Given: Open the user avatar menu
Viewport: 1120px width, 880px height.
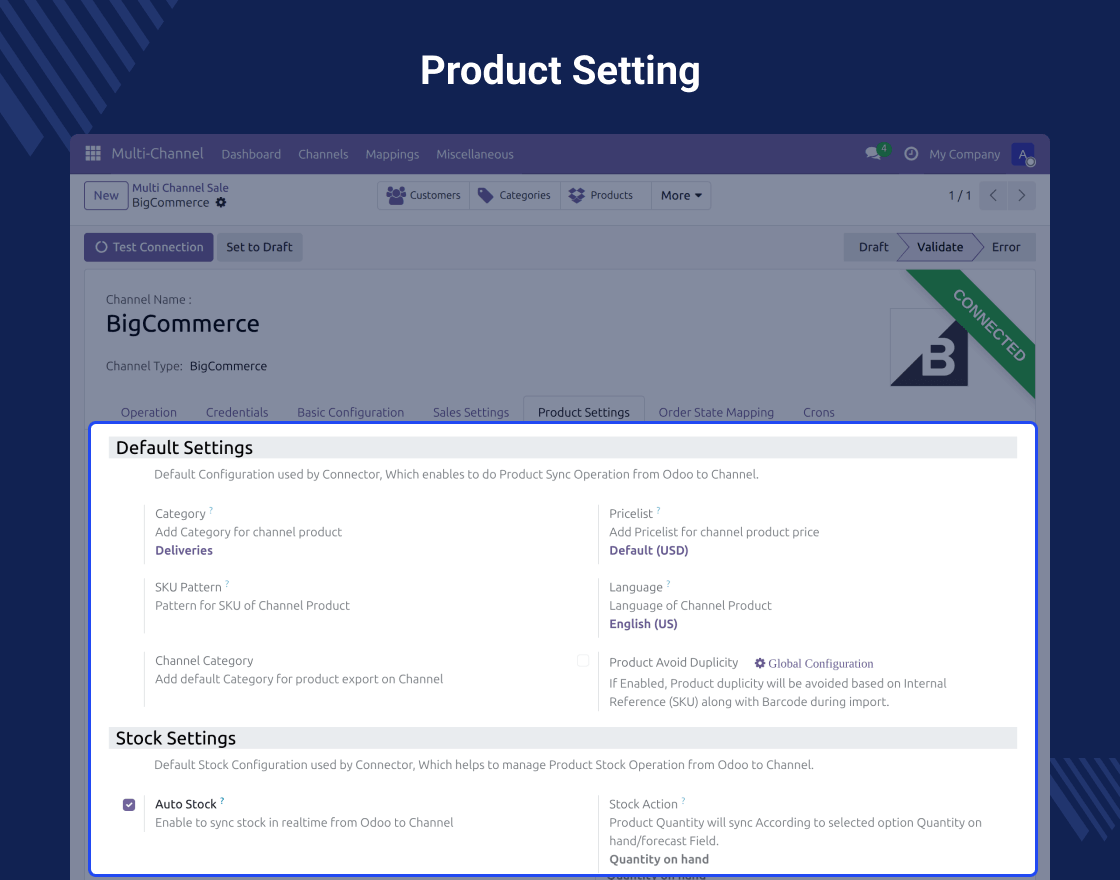Looking at the screenshot, I should pos(1023,154).
